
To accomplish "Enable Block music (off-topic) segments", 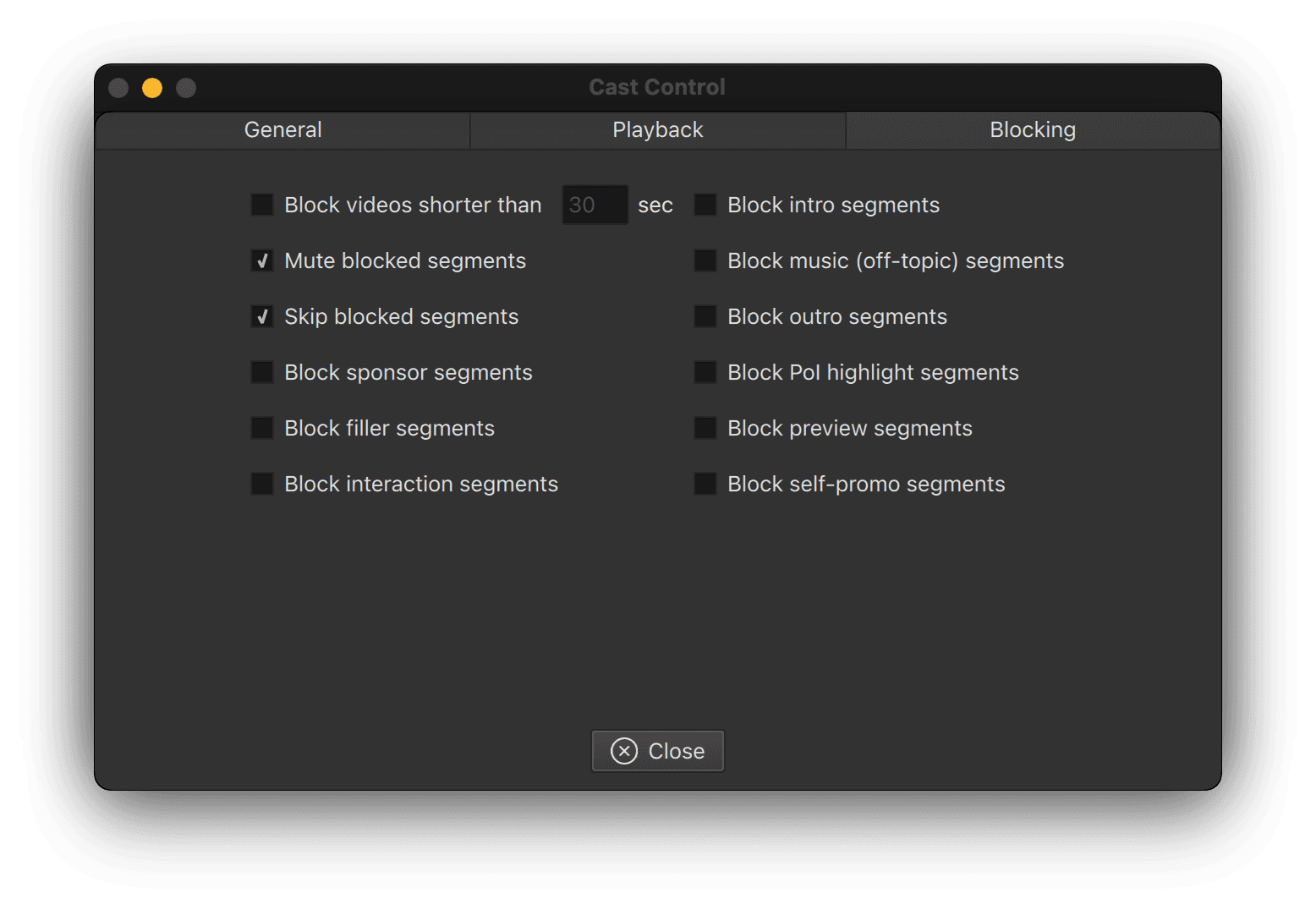I will 705,260.
